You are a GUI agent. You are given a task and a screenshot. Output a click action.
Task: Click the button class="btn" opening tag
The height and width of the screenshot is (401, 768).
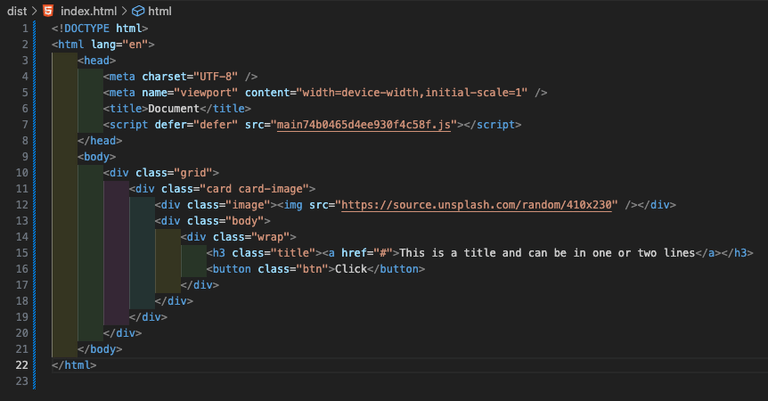click(270, 269)
